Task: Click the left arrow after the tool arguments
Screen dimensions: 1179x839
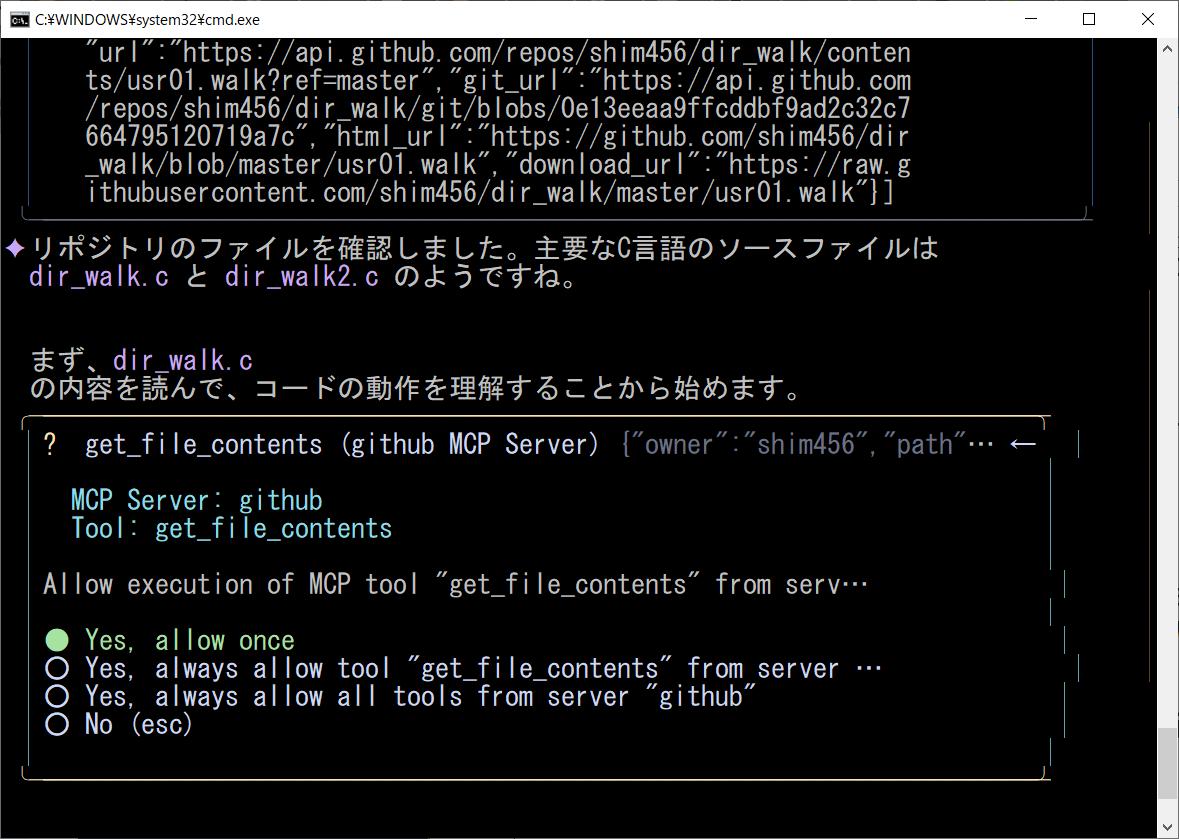Action: pyautogui.click(x=1022, y=445)
